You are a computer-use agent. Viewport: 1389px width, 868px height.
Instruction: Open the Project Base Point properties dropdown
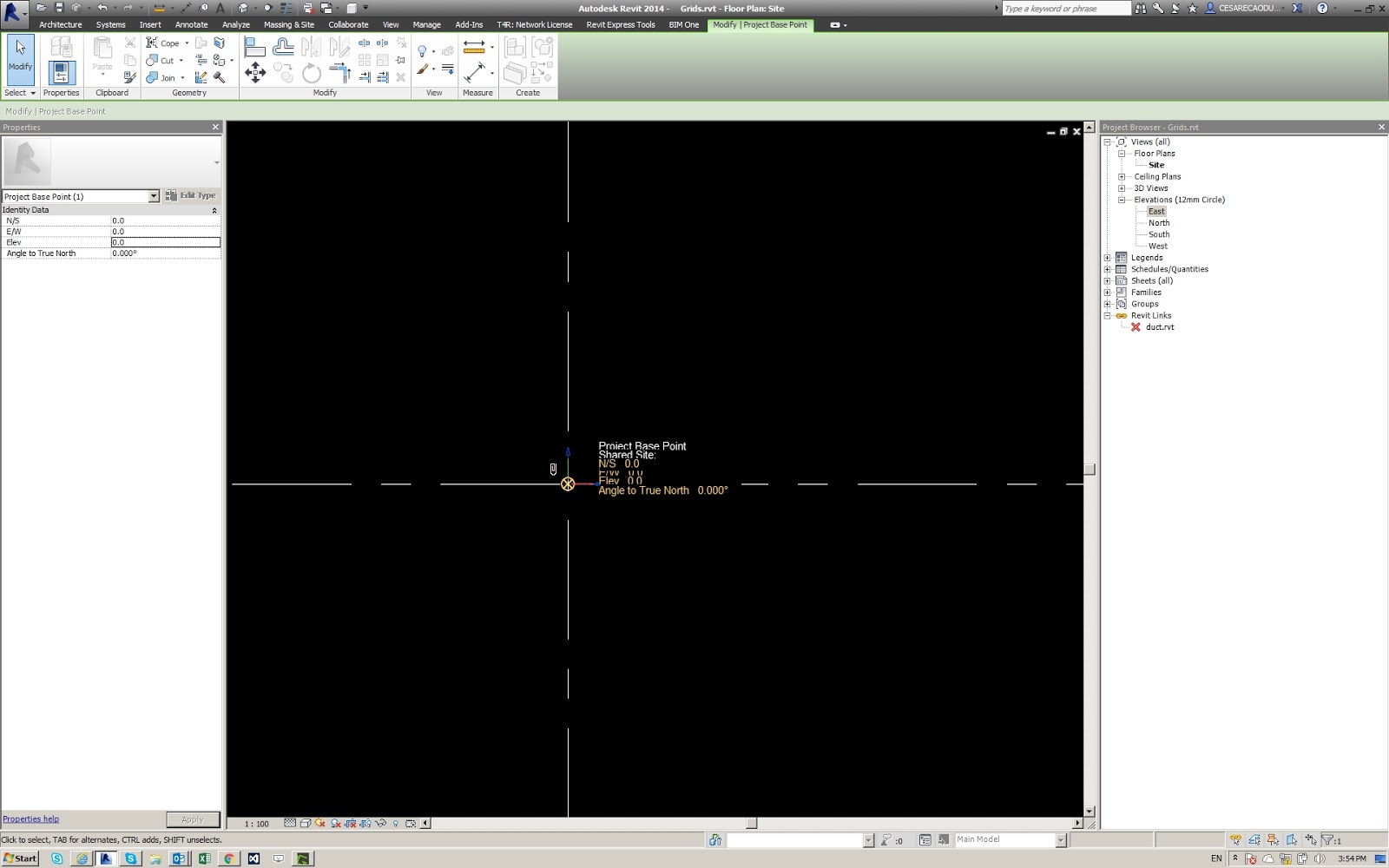[154, 196]
